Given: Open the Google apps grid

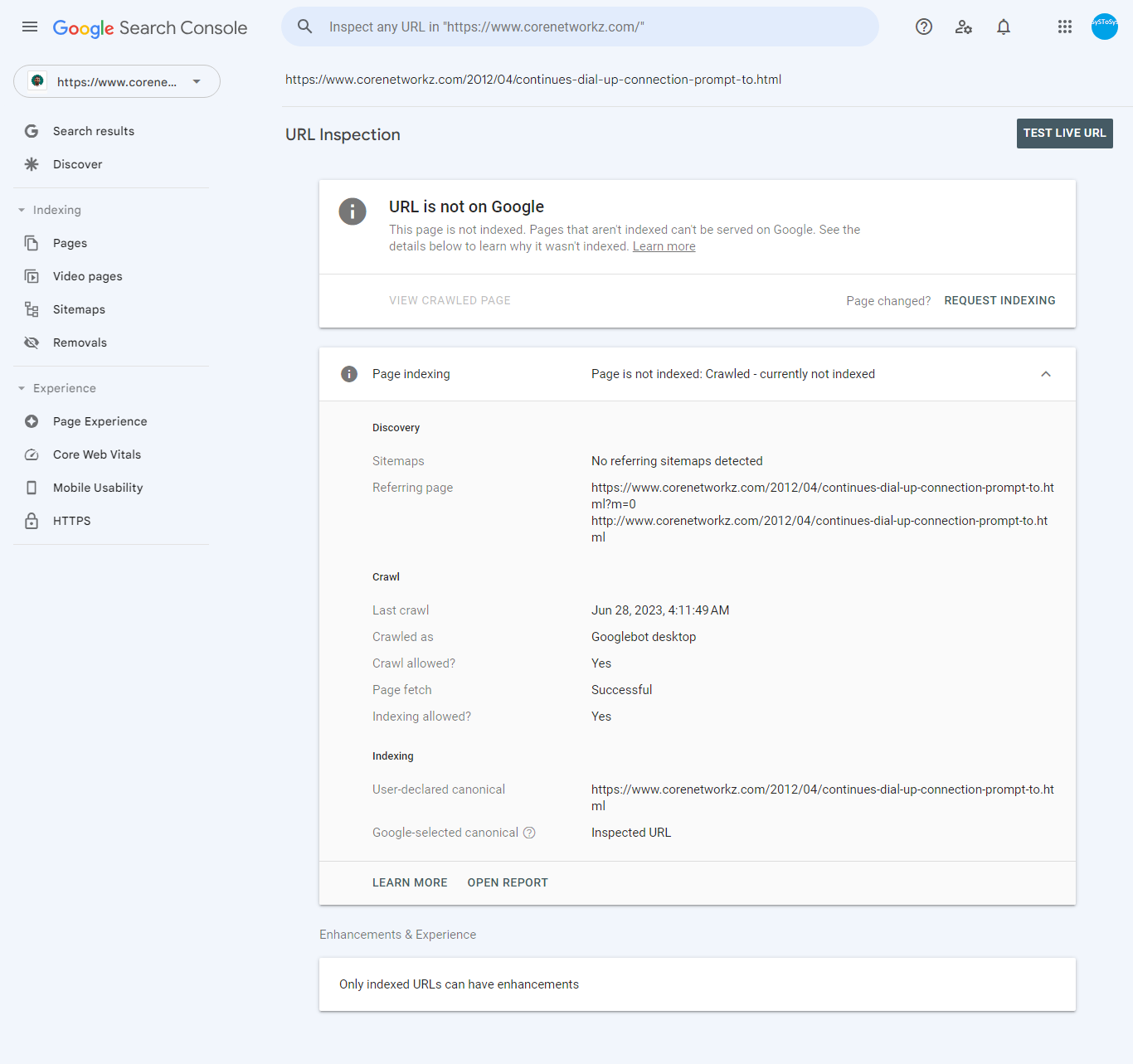Looking at the screenshot, I should [x=1065, y=27].
